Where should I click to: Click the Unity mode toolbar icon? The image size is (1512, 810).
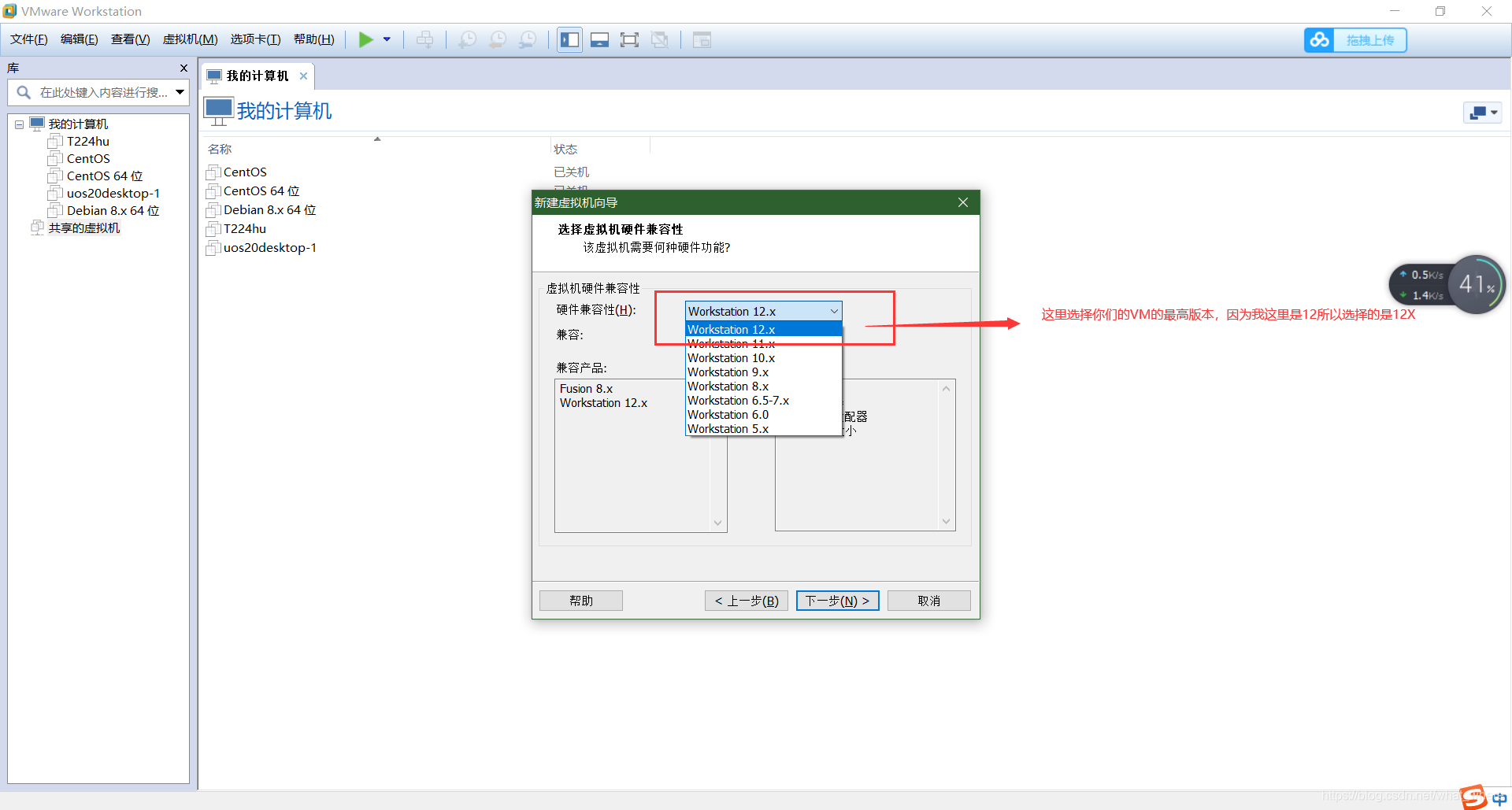pyautogui.click(x=660, y=40)
